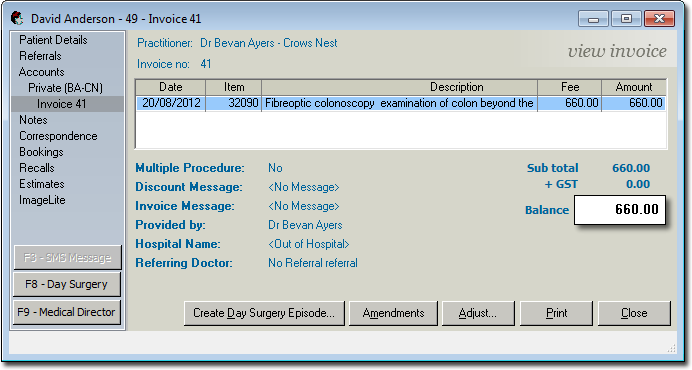Click the Date column header
Image resolution: width=692 pixels, height=370 pixels.
click(x=170, y=87)
